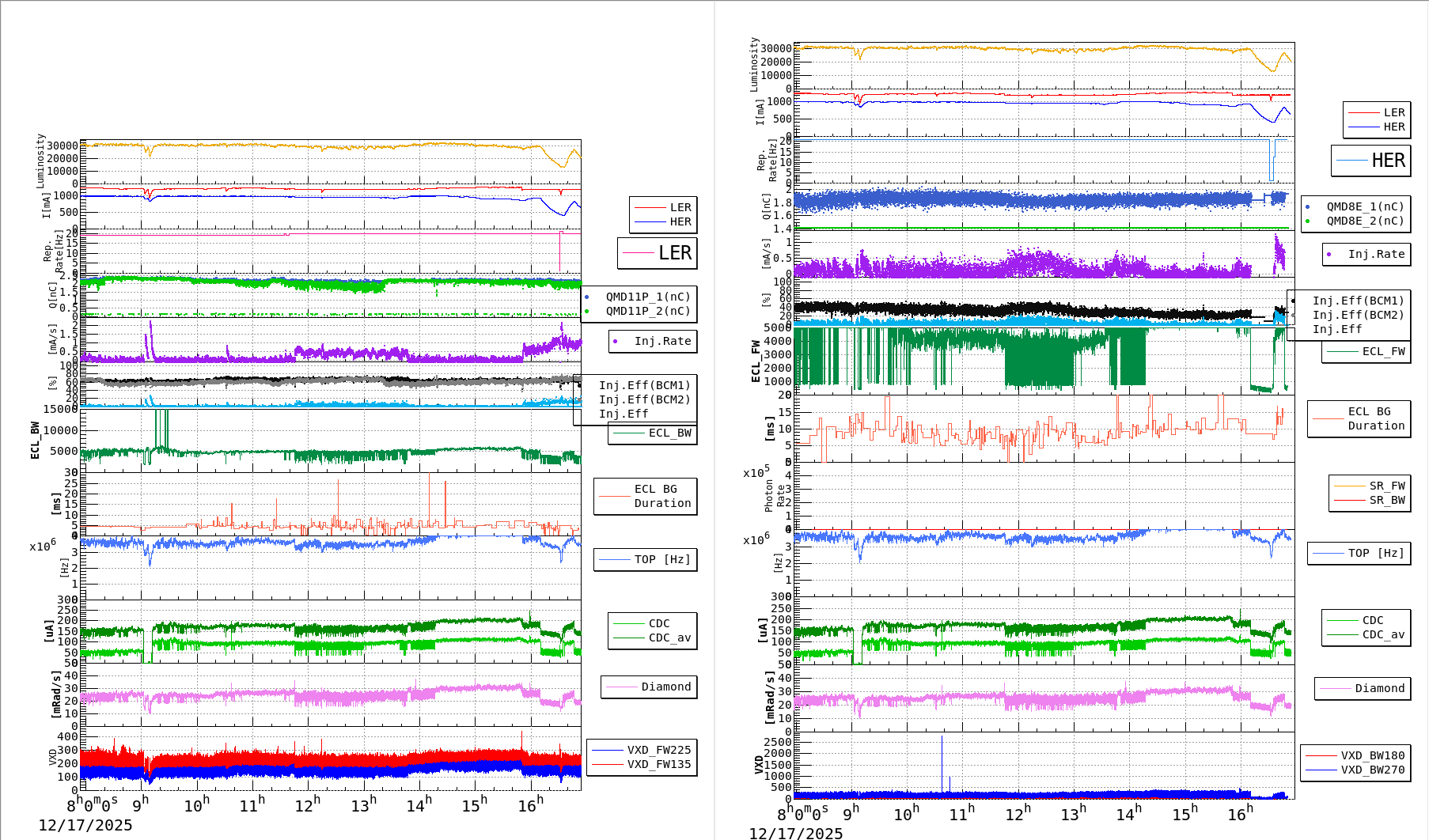Click the ECL_FW legend box
This screenshot has width=1429, height=840.
tap(1366, 352)
